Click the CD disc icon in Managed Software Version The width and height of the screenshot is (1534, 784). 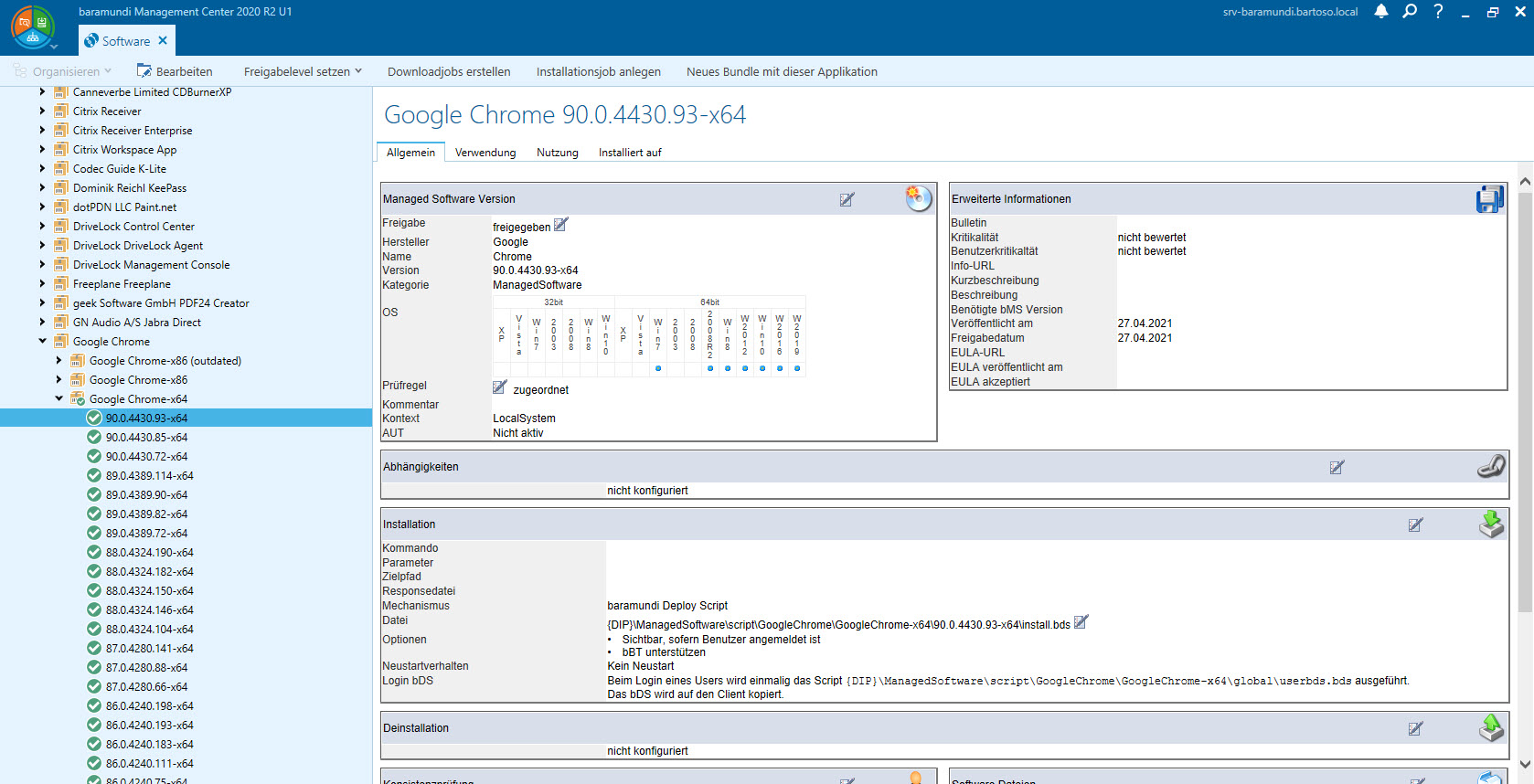click(918, 197)
